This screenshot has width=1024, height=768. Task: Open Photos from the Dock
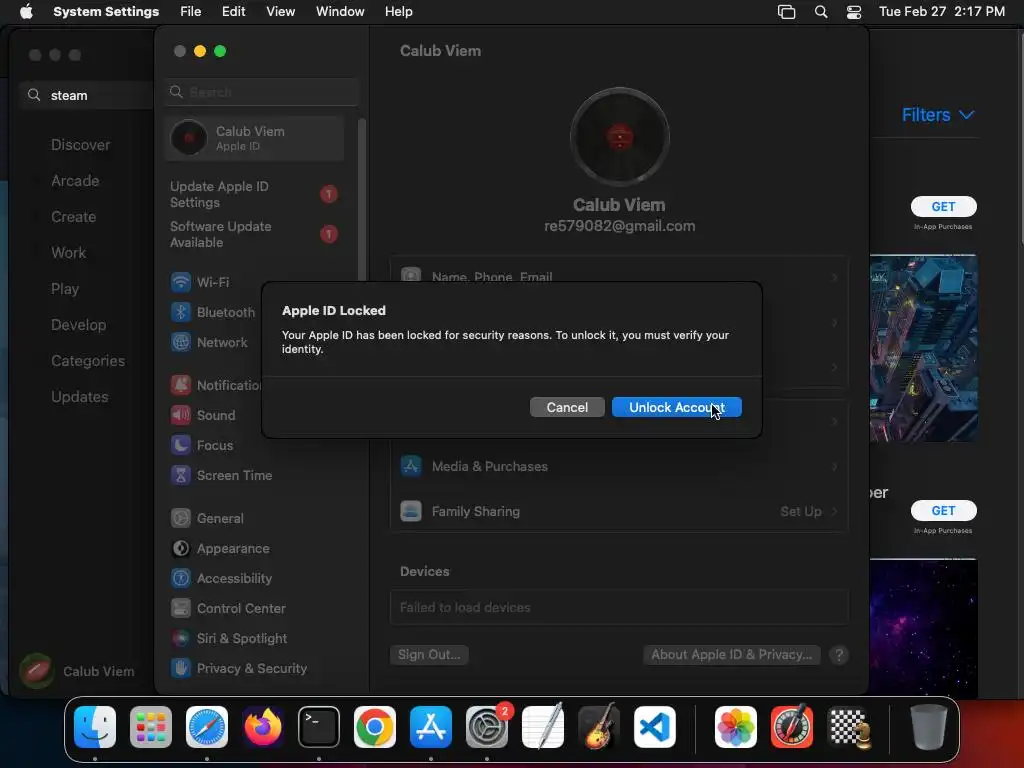pyautogui.click(x=736, y=727)
